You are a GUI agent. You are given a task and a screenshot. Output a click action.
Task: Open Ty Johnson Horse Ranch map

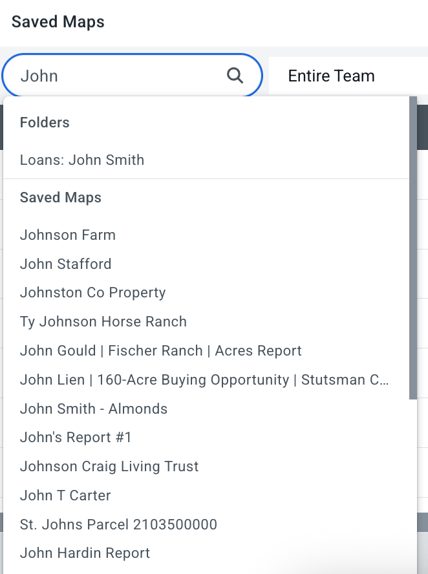[x=206, y=322]
